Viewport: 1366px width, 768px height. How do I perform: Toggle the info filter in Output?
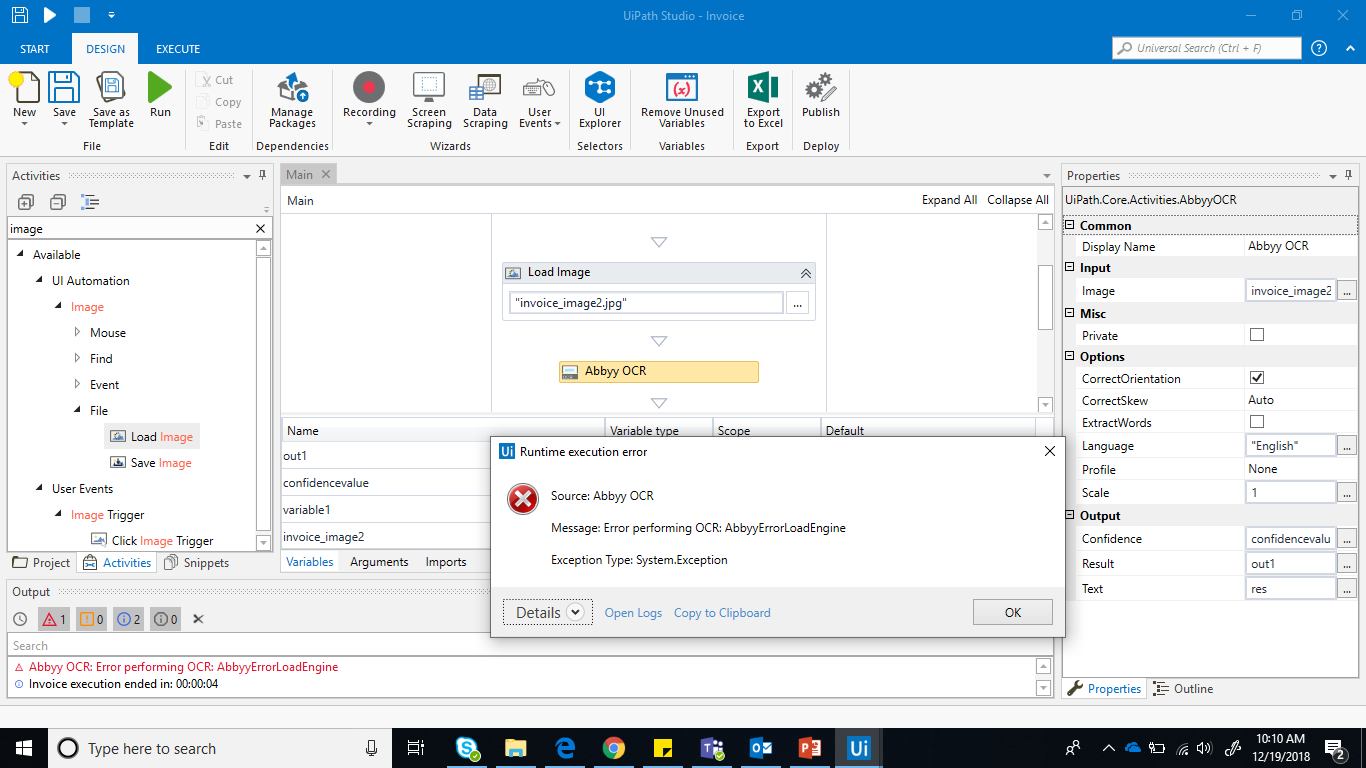128,619
